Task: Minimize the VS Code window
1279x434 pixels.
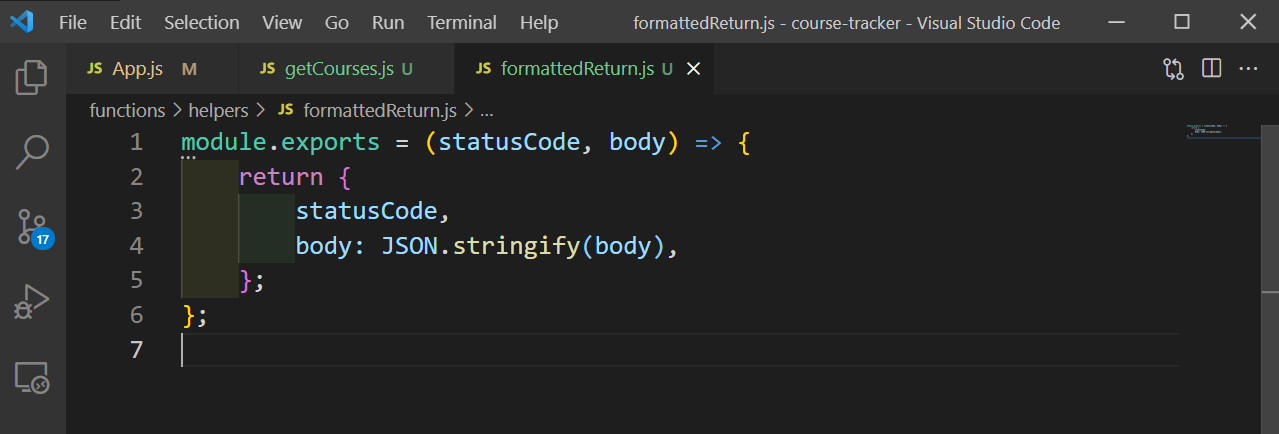Action: point(1119,22)
